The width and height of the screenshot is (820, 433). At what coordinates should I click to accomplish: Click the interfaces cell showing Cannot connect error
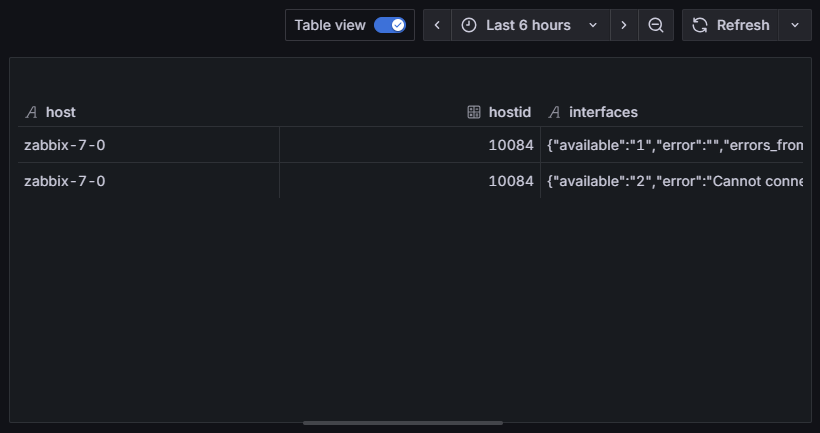tap(675, 181)
